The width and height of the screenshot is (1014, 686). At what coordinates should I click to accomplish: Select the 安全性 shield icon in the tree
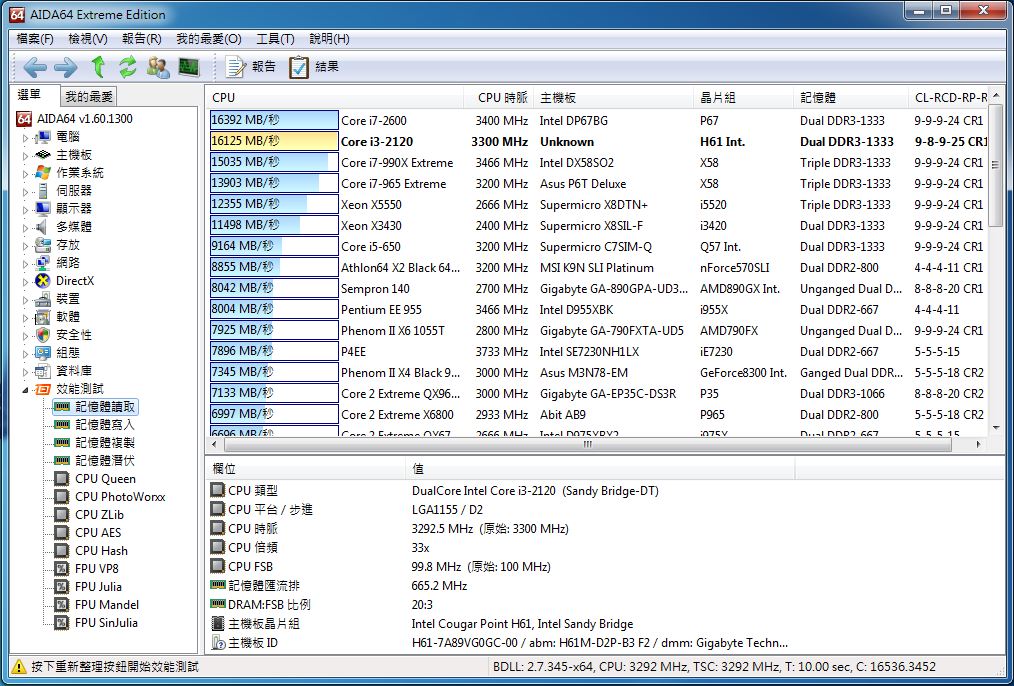point(43,335)
